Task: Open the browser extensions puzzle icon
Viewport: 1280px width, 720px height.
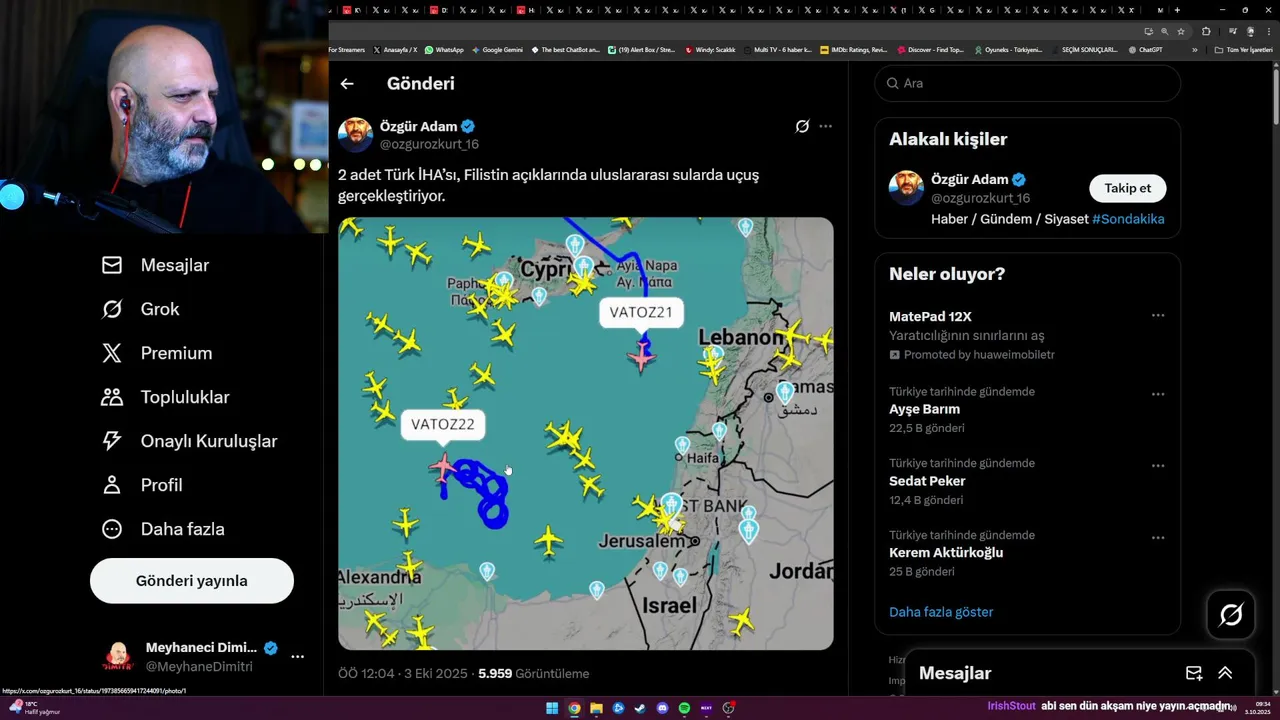Action: click(x=1206, y=31)
